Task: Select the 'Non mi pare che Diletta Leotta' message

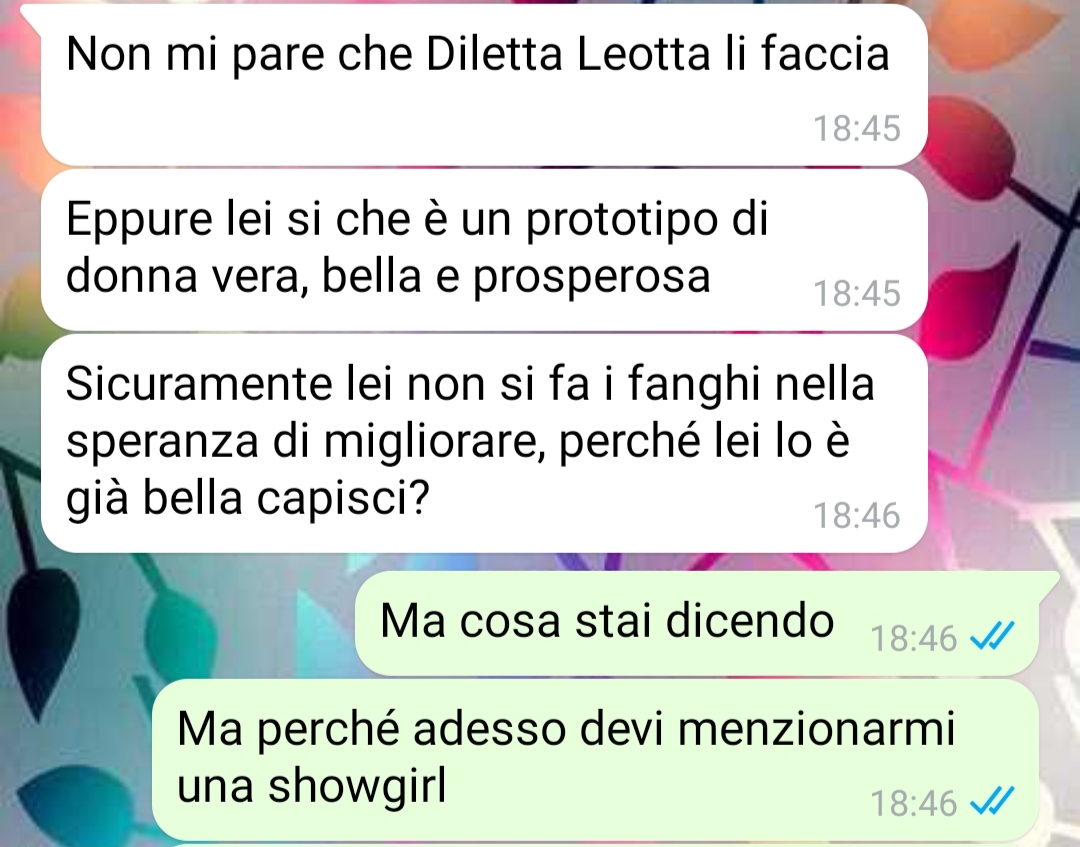Action: click(x=484, y=85)
